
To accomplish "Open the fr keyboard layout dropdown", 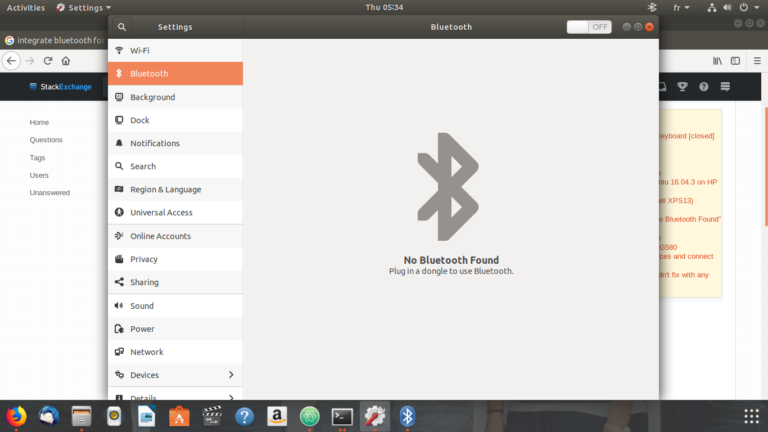I will coord(681,7).
